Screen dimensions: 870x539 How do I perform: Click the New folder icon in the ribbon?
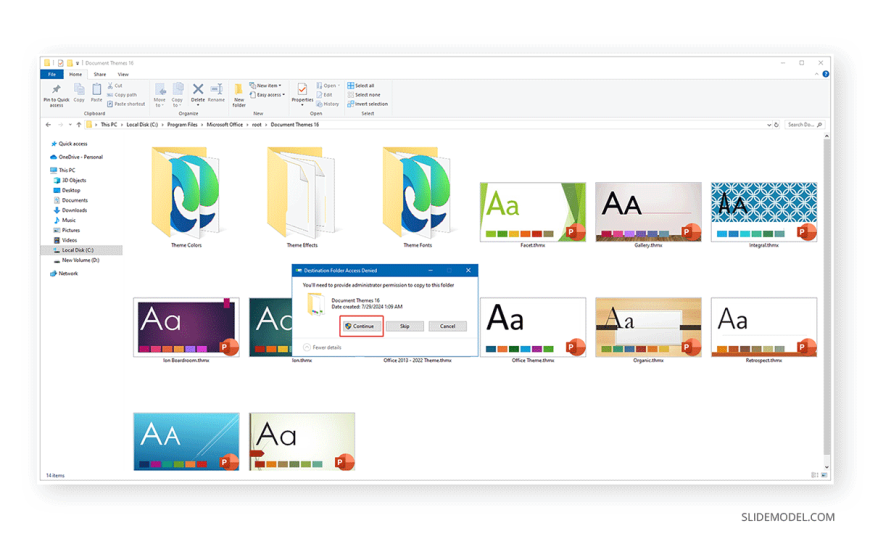point(239,89)
